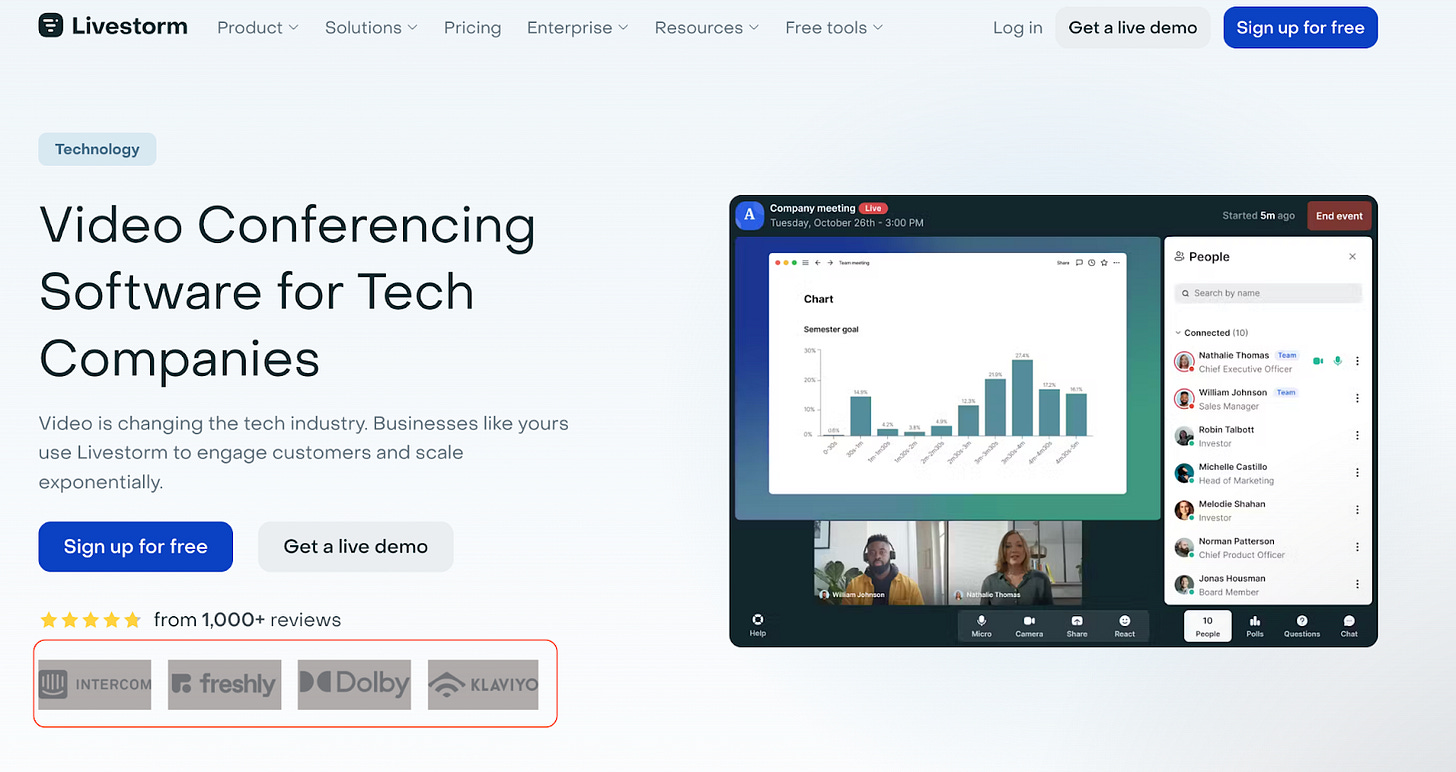Open options menu for William Johnson
Screen dimensions: 1456x772
point(1357,398)
